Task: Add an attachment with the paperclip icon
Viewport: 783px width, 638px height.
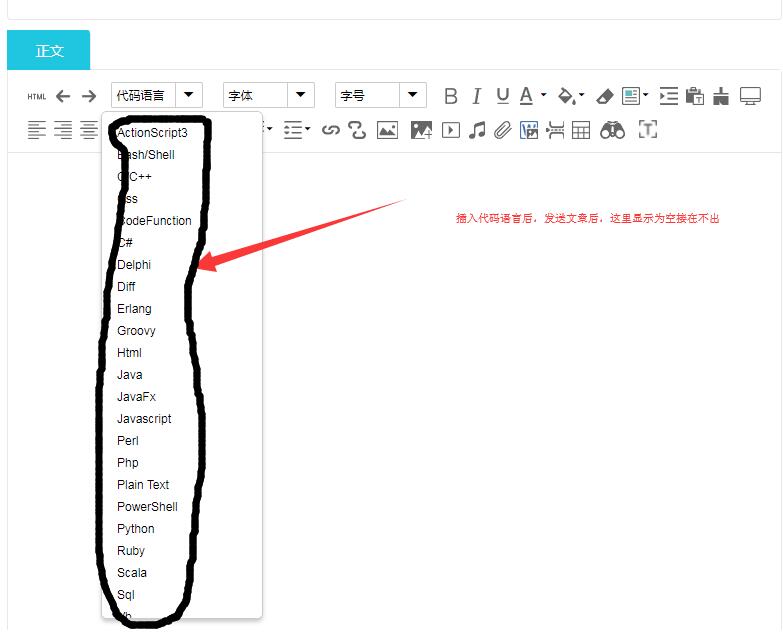Action: click(503, 130)
